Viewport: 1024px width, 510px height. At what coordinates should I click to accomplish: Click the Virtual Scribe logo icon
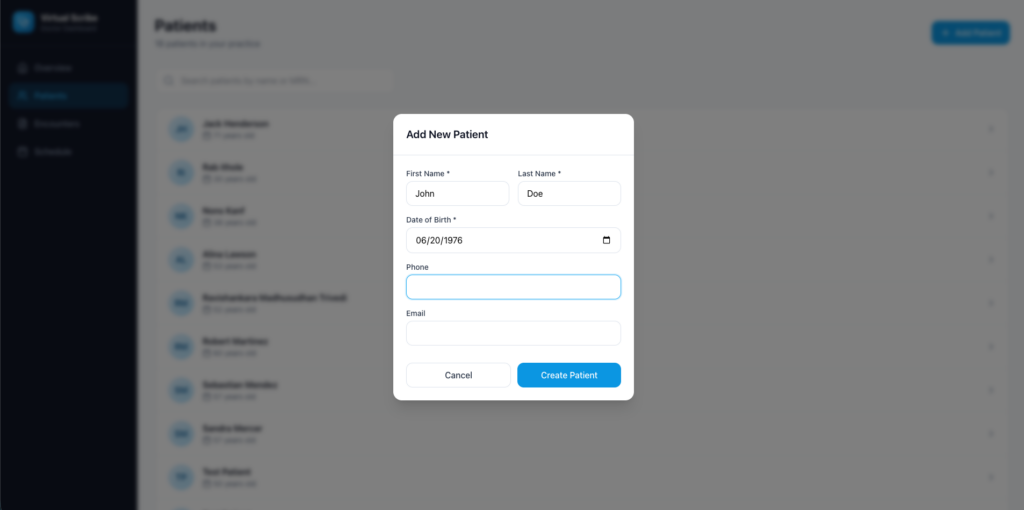(23, 23)
